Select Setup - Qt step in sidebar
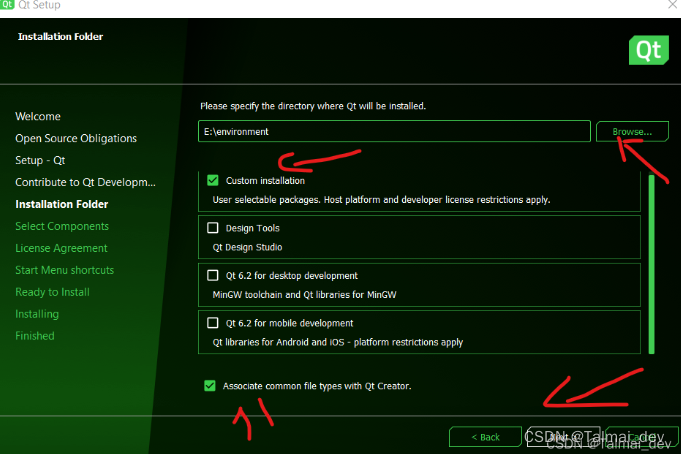681x454 pixels. pos(40,160)
